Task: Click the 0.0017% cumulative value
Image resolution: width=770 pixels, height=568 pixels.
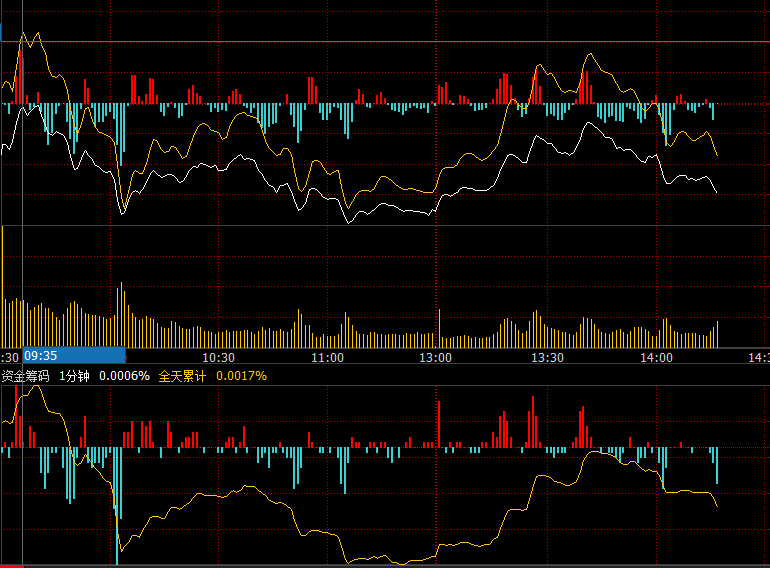Action: 242,377
